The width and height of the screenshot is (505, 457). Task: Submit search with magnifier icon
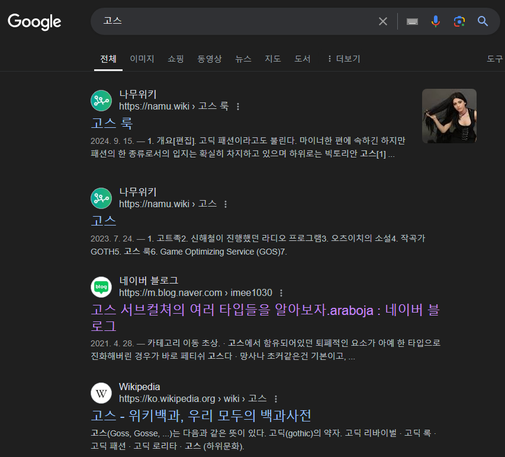point(483,21)
